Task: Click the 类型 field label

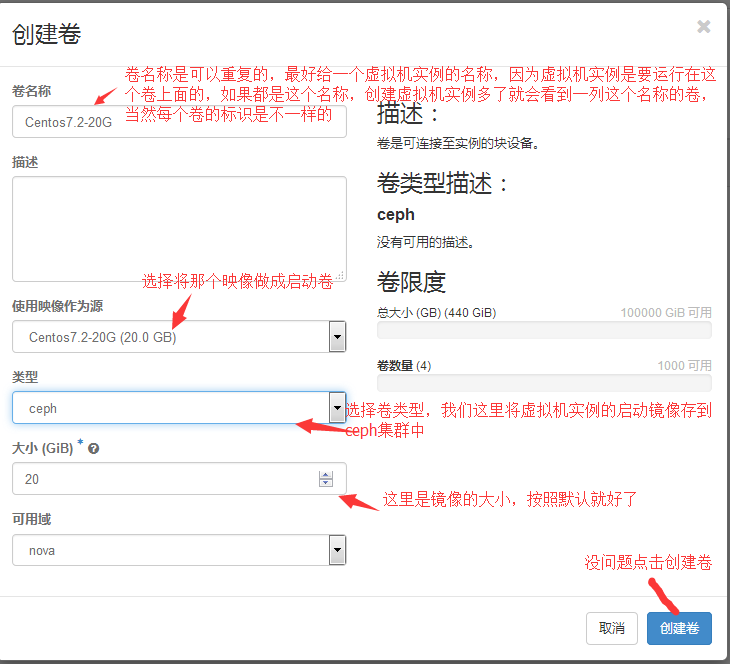Action: (25, 377)
